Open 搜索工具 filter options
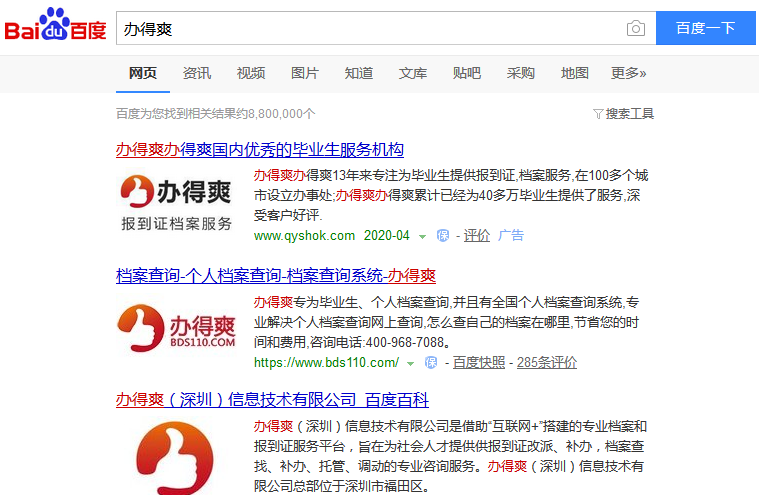Image resolution: width=759 pixels, height=495 pixels. (x=630, y=114)
